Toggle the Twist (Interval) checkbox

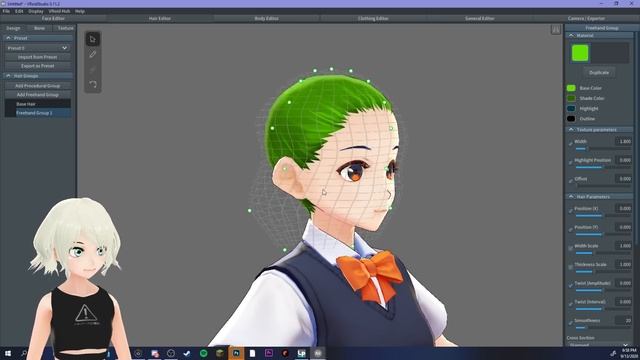571,303
